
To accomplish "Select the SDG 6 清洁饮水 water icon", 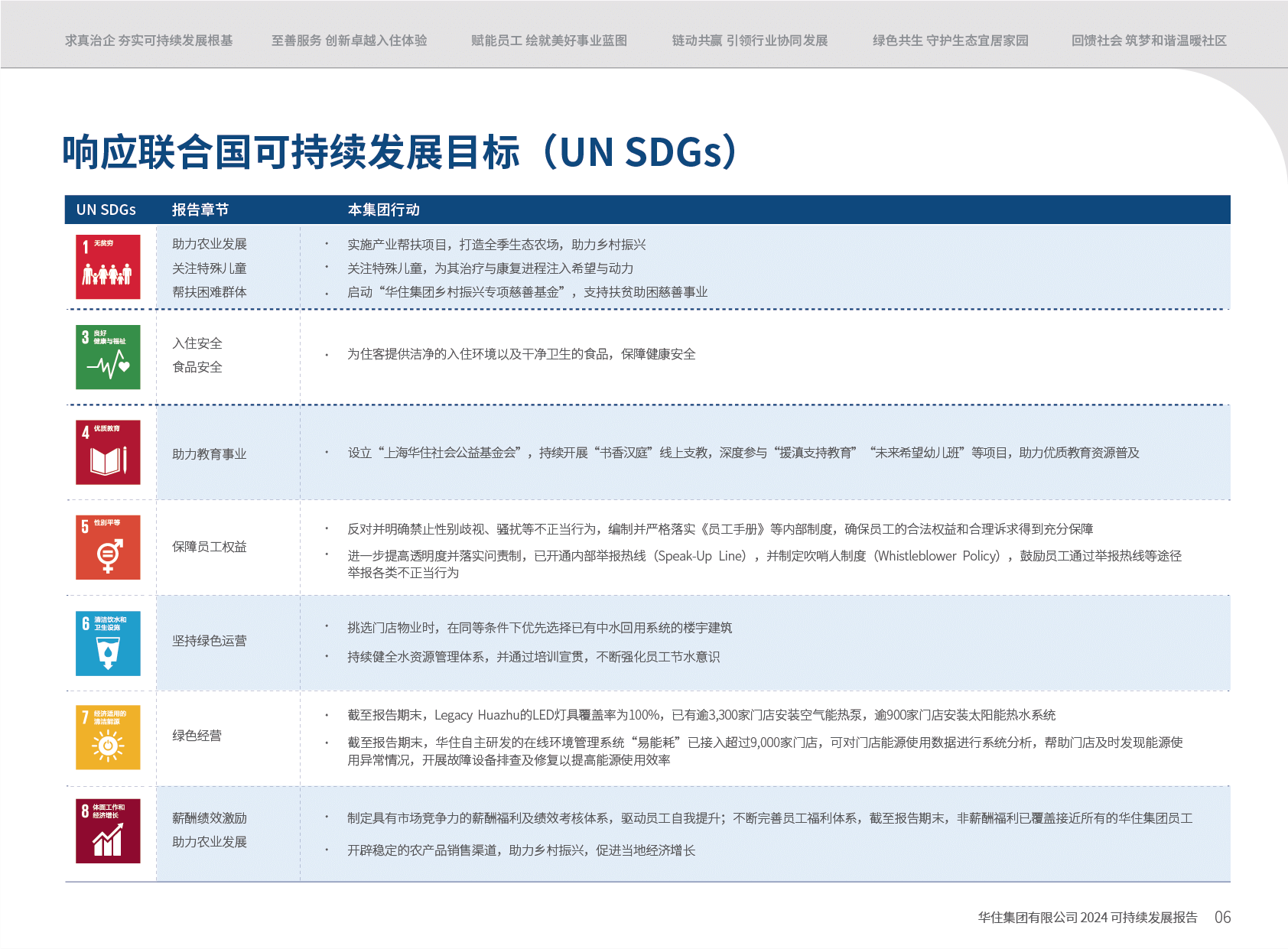I will [x=108, y=643].
